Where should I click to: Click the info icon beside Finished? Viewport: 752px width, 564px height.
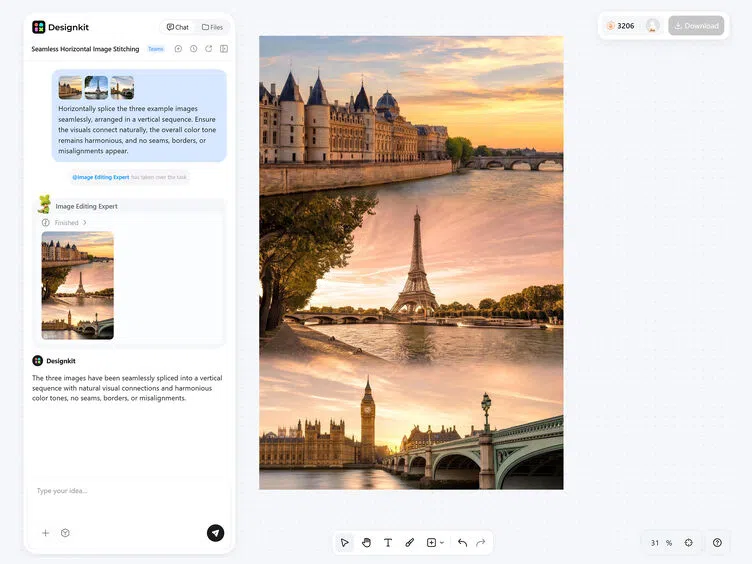tap(46, 223)
